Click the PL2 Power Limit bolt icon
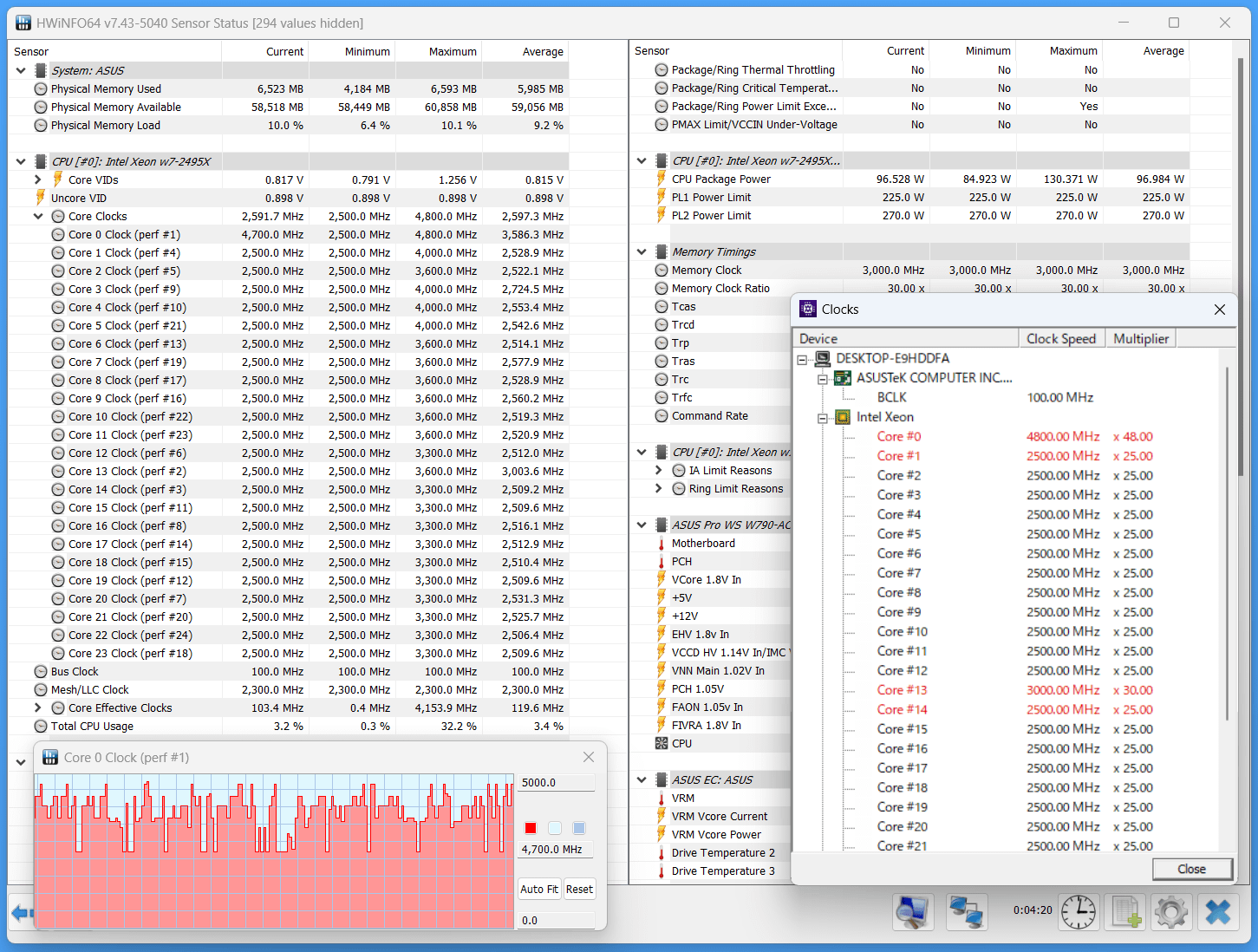This screenshot has width=1258, height=952. click(662, 215)
